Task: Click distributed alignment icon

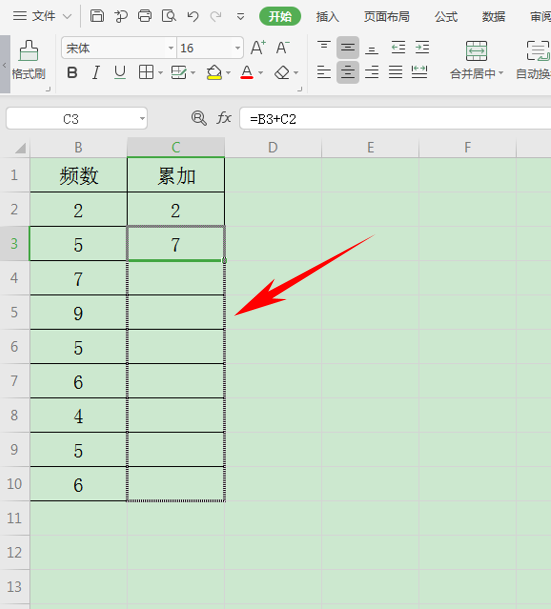Action: tap(419, 72)
